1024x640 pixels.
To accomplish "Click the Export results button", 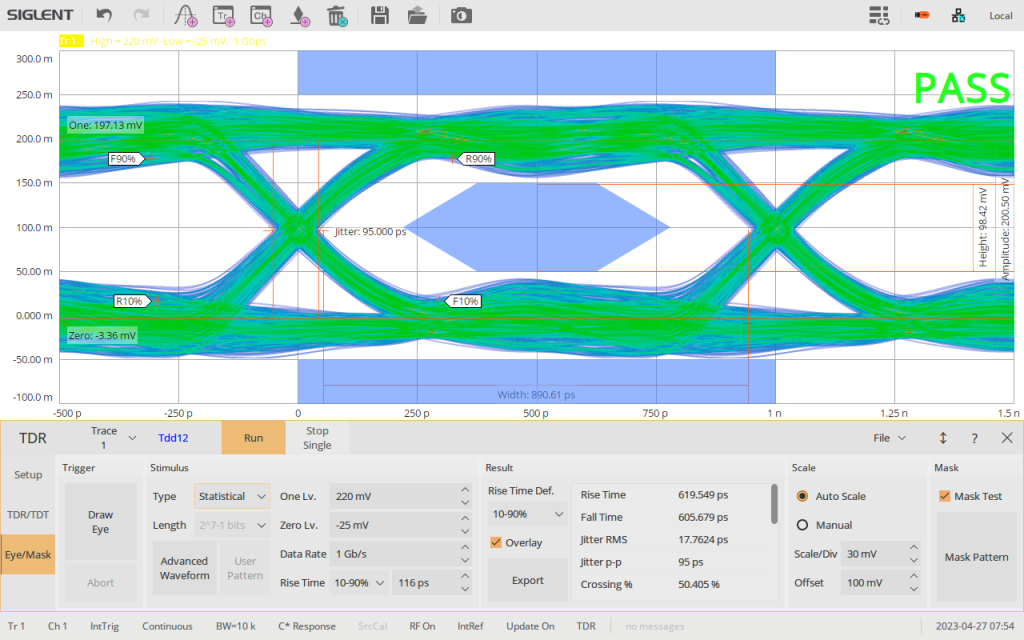I will point(527,580).
